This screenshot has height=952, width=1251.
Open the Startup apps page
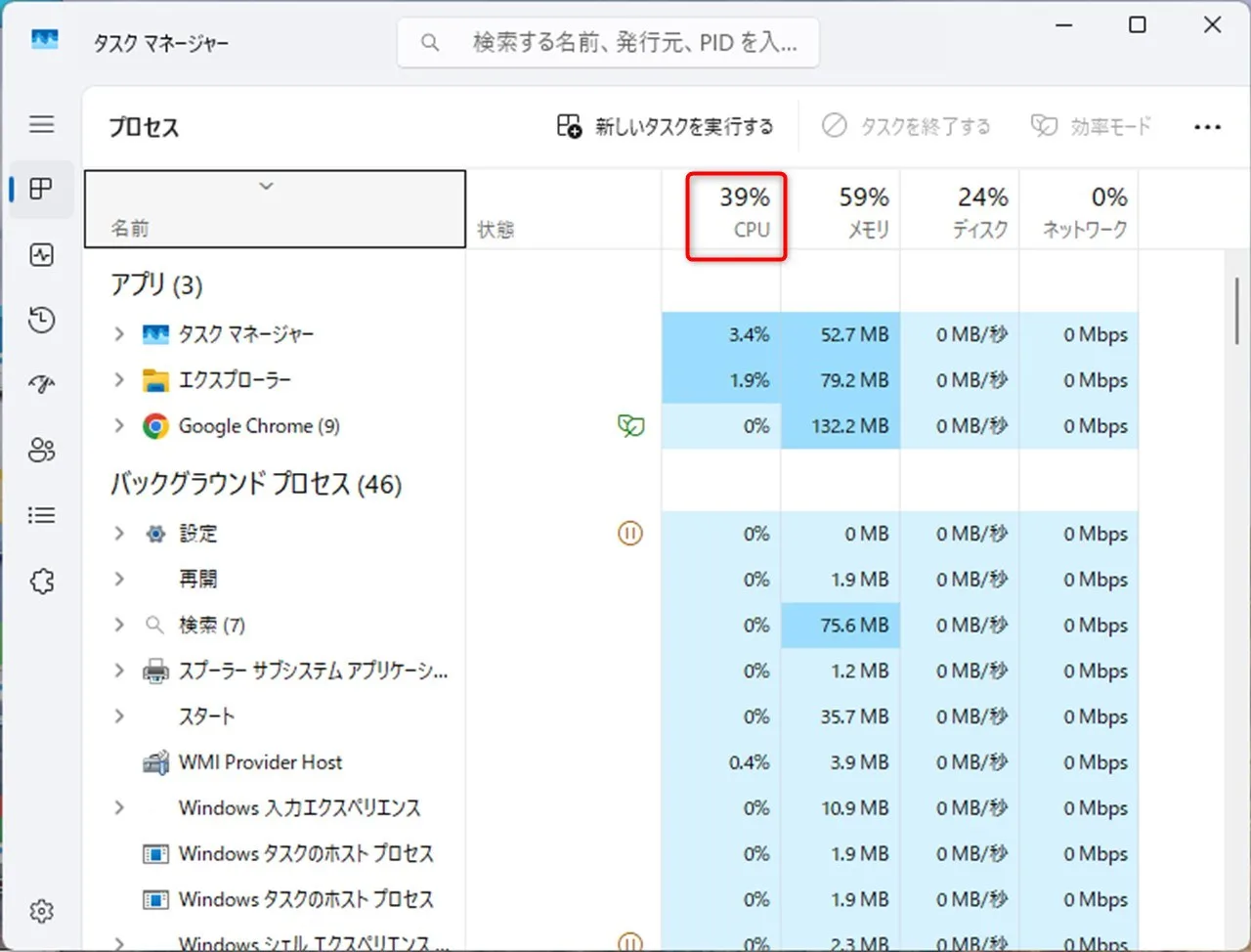point(41,385)
